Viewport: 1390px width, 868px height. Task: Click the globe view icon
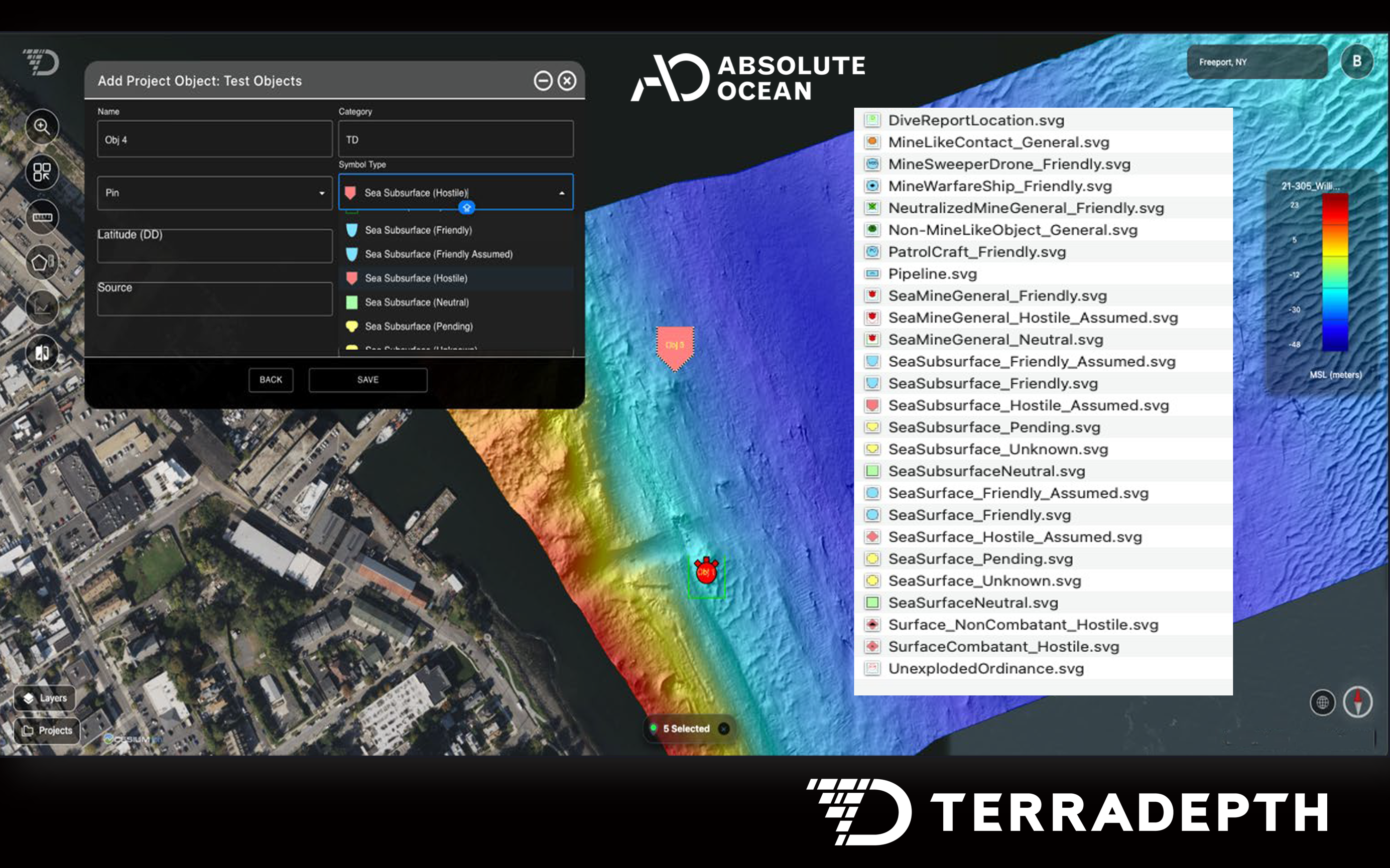coord(1322,702)
